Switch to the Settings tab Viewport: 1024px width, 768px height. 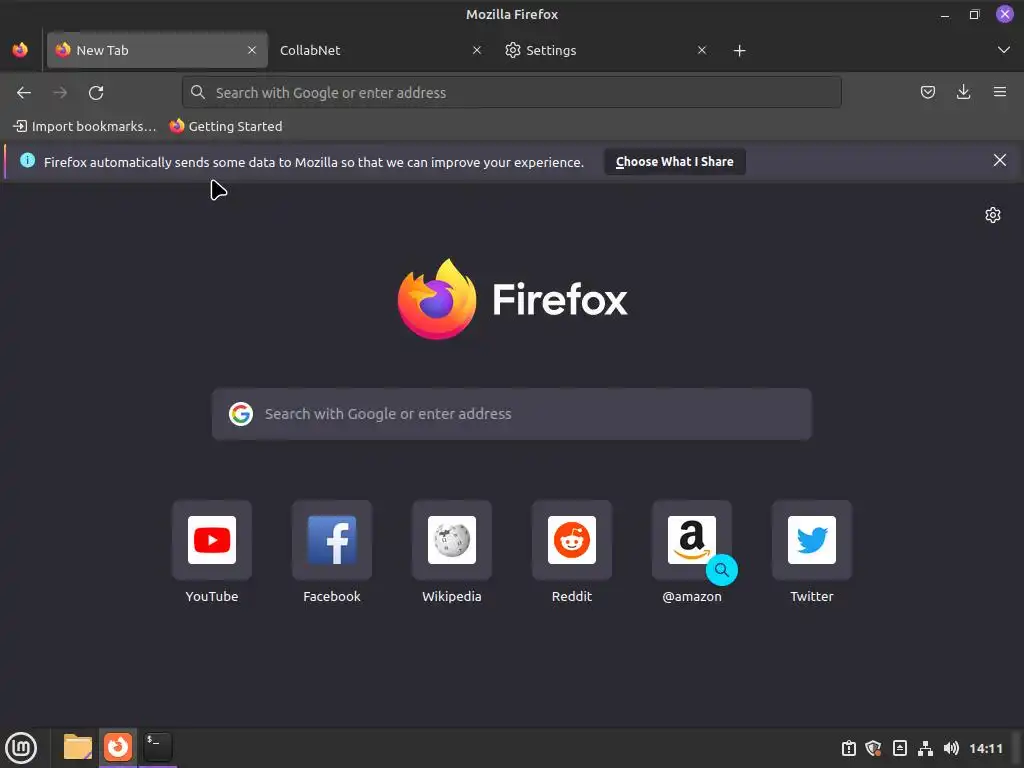[x=605, y=50]
